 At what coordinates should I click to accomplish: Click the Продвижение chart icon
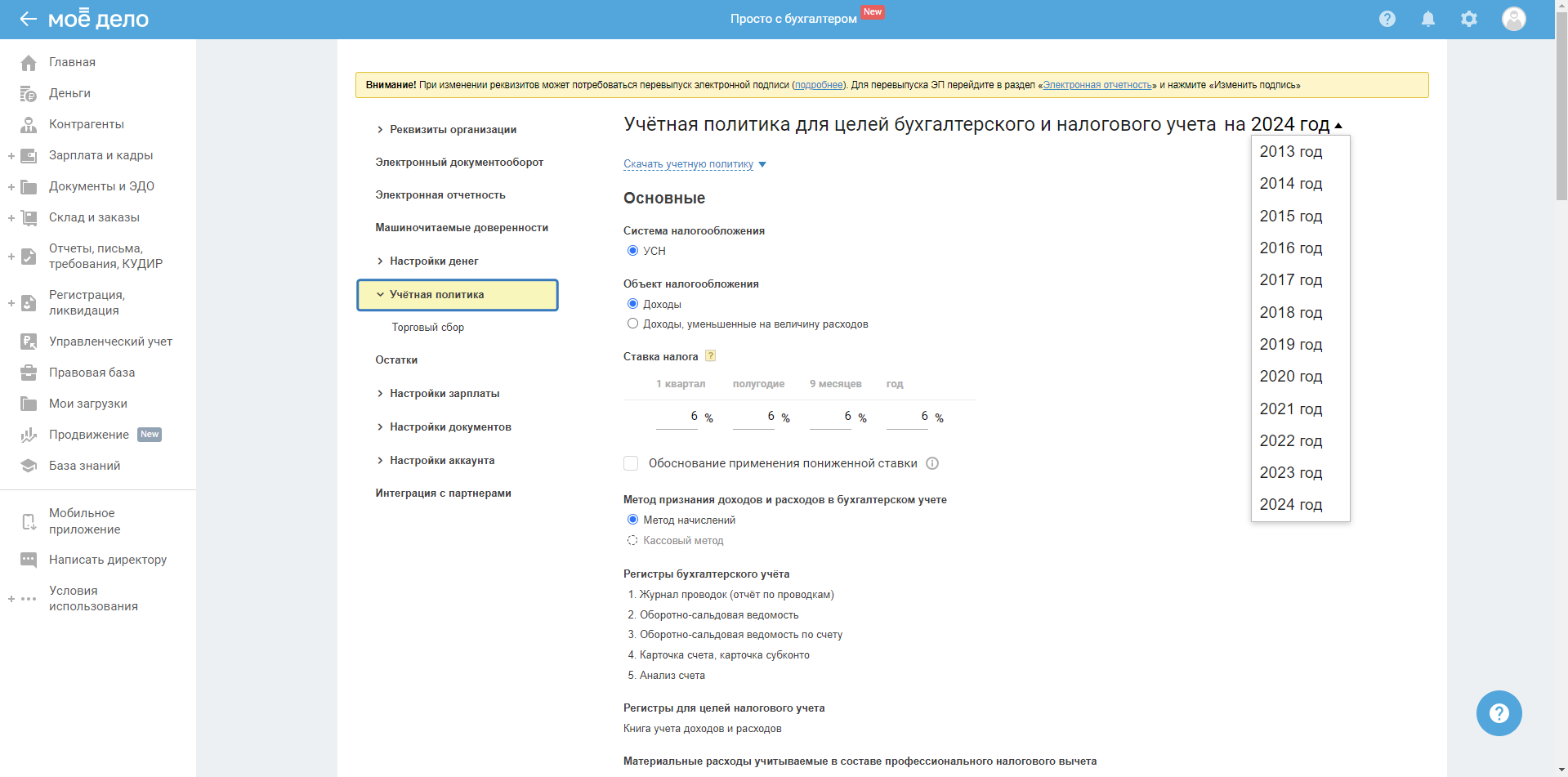29,435
